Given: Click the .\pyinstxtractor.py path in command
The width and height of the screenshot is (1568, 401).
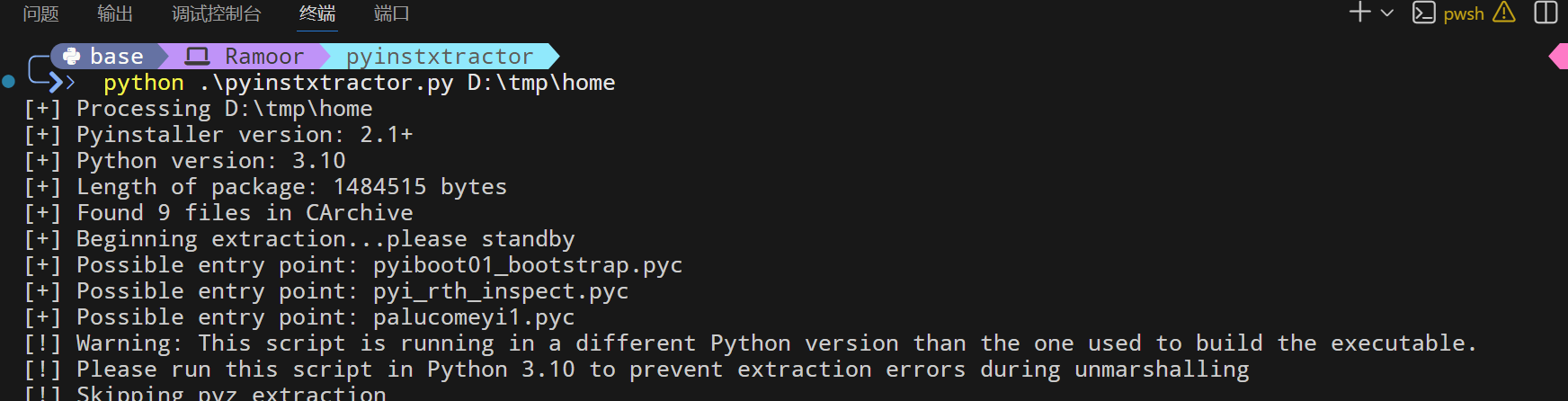Looking at the screenshot, I should click(325, 83).
